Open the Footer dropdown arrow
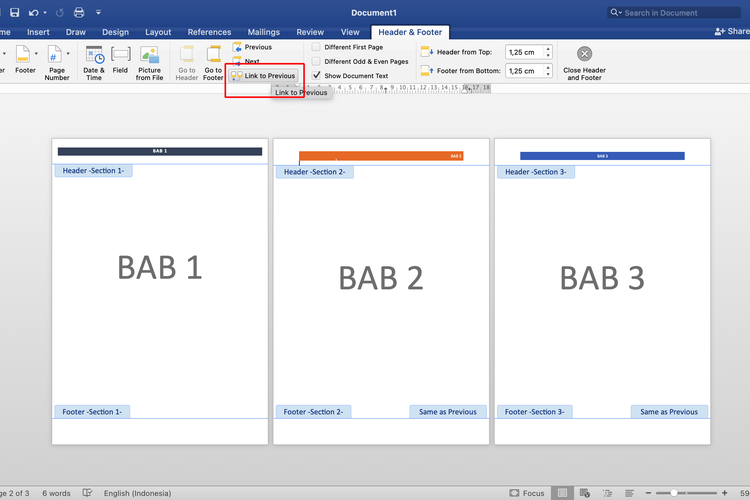The width and height of the screenshot is (750, 500). pyautogui.click(x=36, y=54)
